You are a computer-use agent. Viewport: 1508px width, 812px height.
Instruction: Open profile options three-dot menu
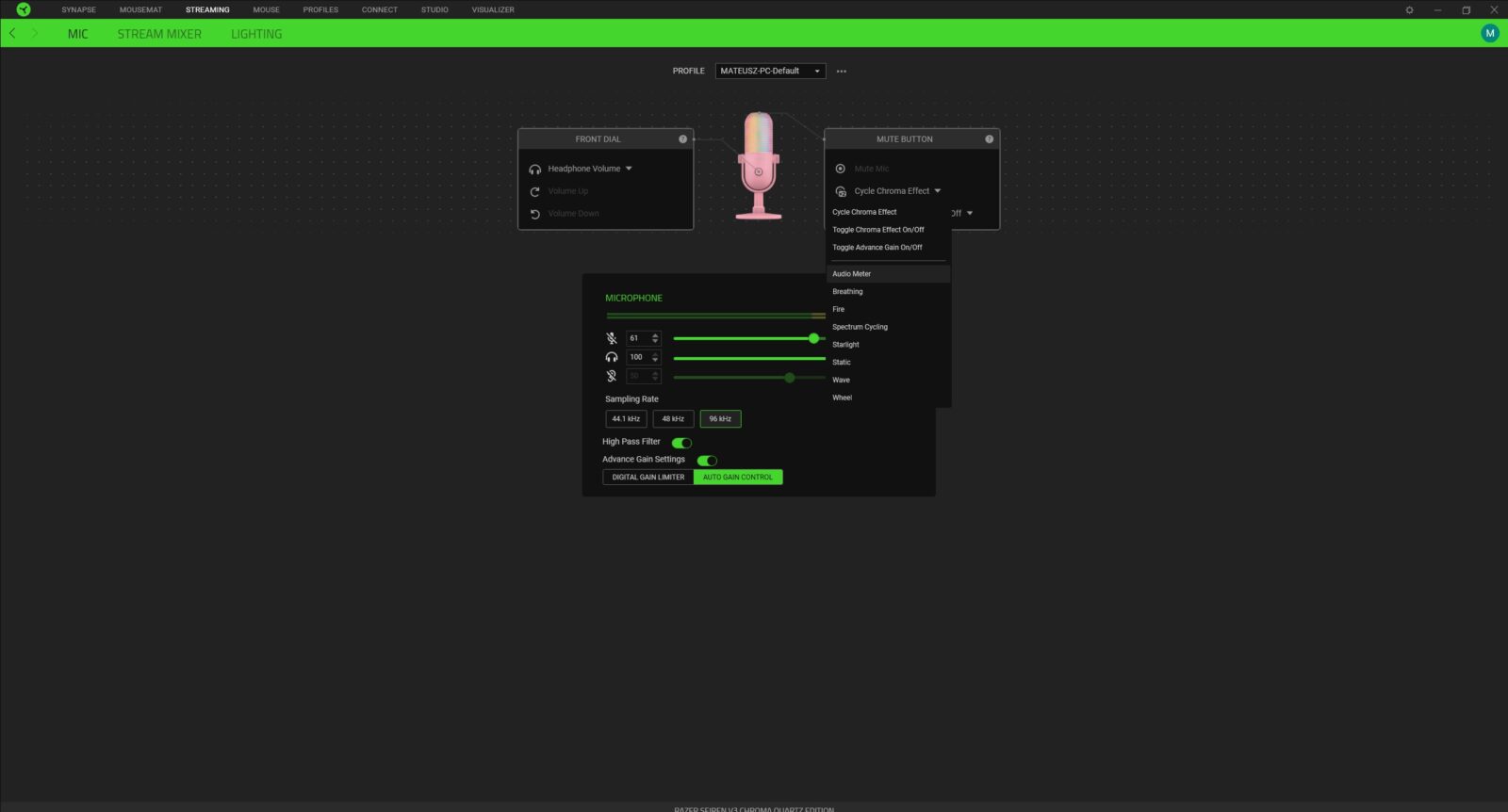pos(842,72)
